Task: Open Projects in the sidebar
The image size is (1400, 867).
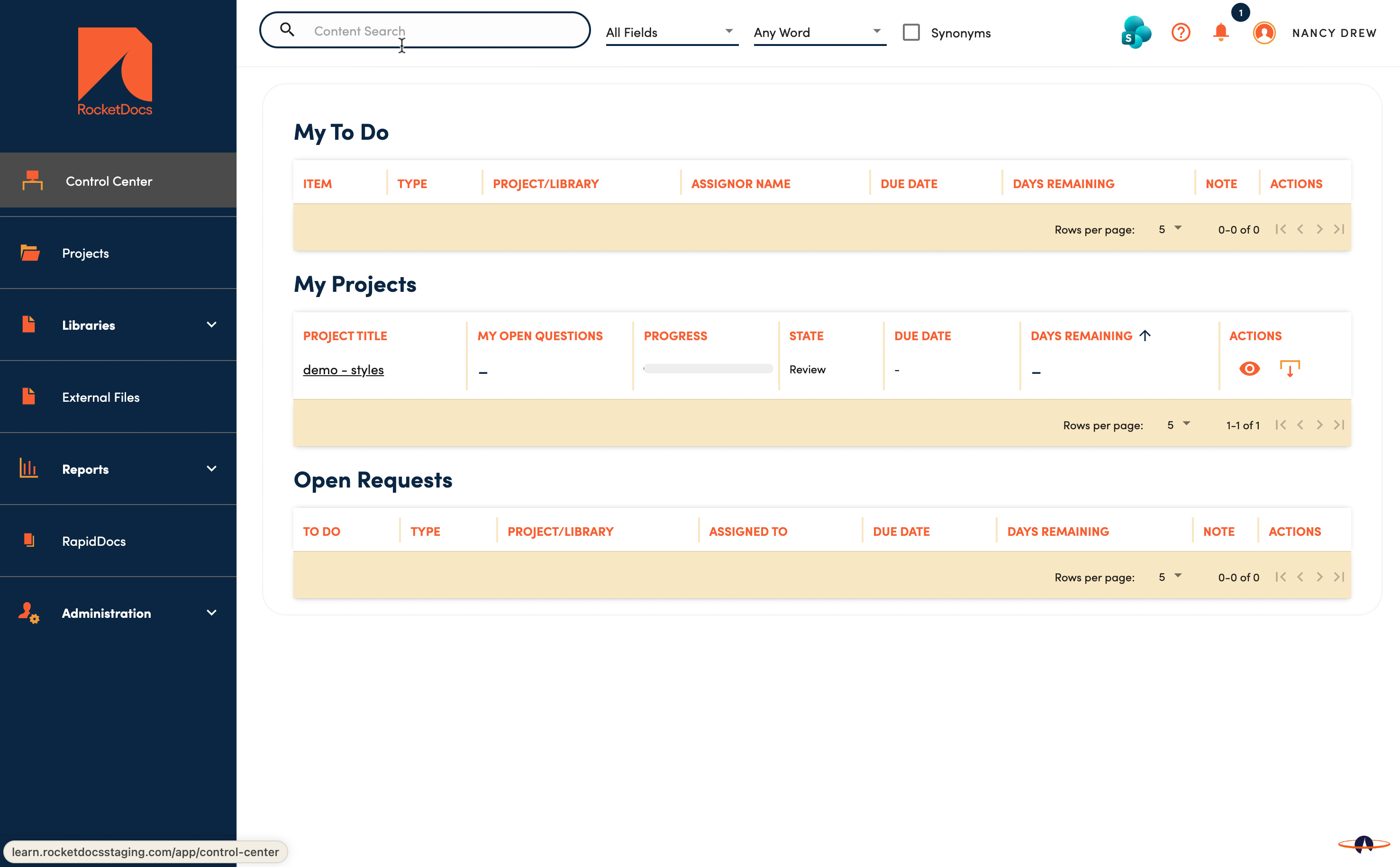Action: tap(85, 253)
